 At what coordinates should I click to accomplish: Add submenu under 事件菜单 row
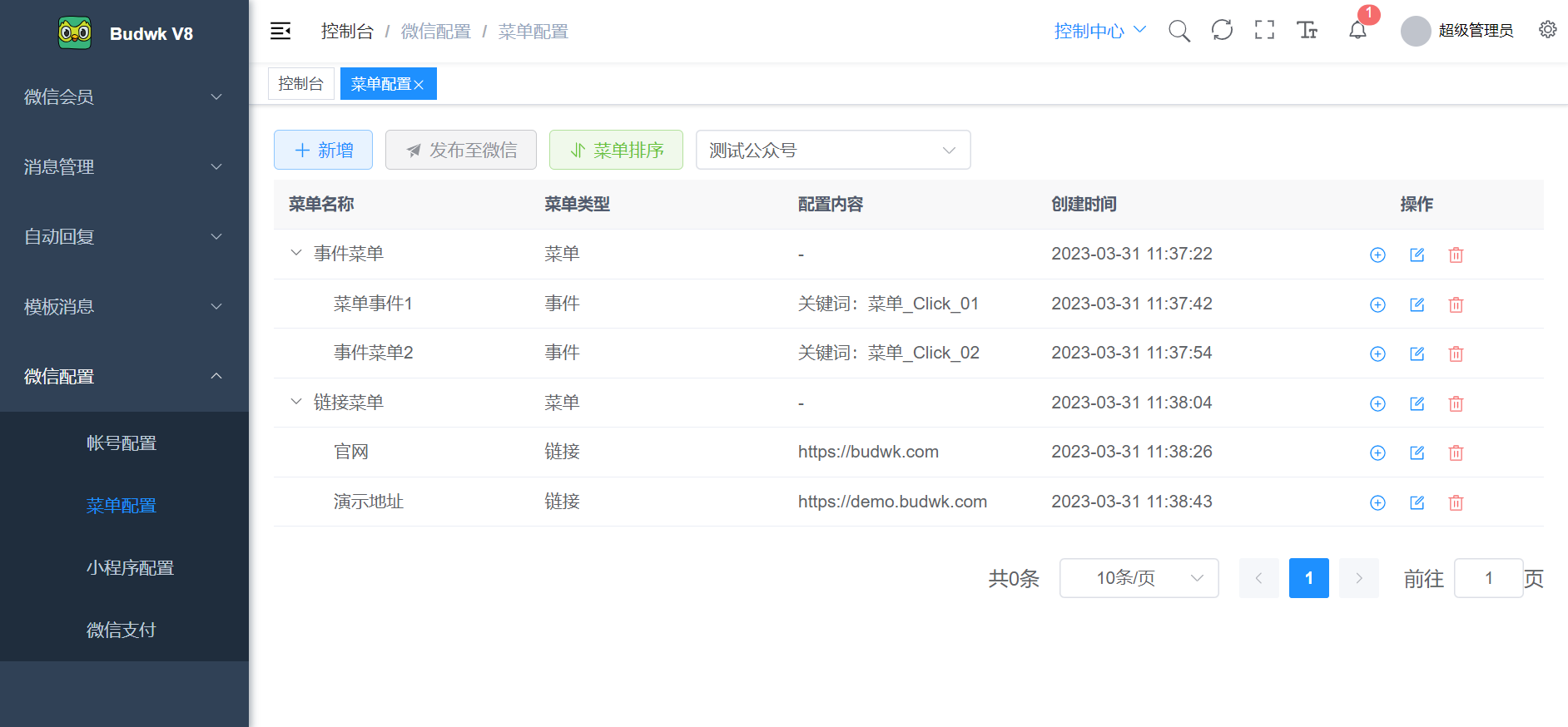pos(1377,255)
